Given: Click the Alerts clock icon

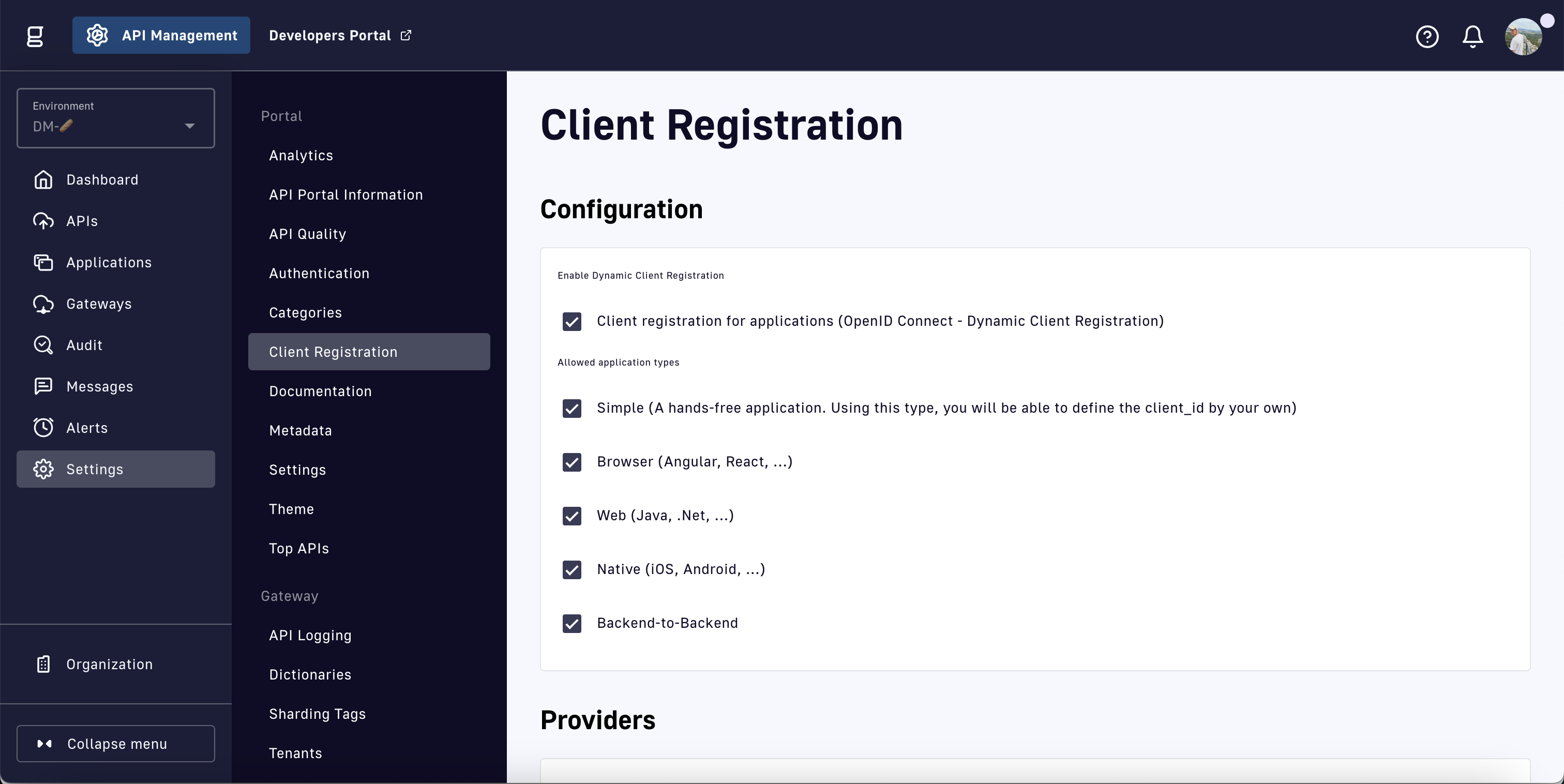Looking at the screenshot, I should tap(43, 428).
